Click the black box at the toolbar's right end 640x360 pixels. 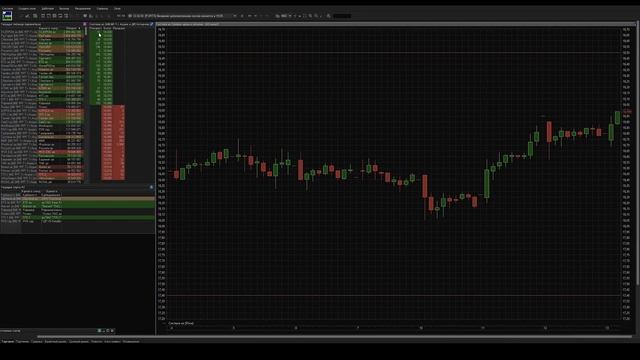pyautogui.click(x=342, y=16)
